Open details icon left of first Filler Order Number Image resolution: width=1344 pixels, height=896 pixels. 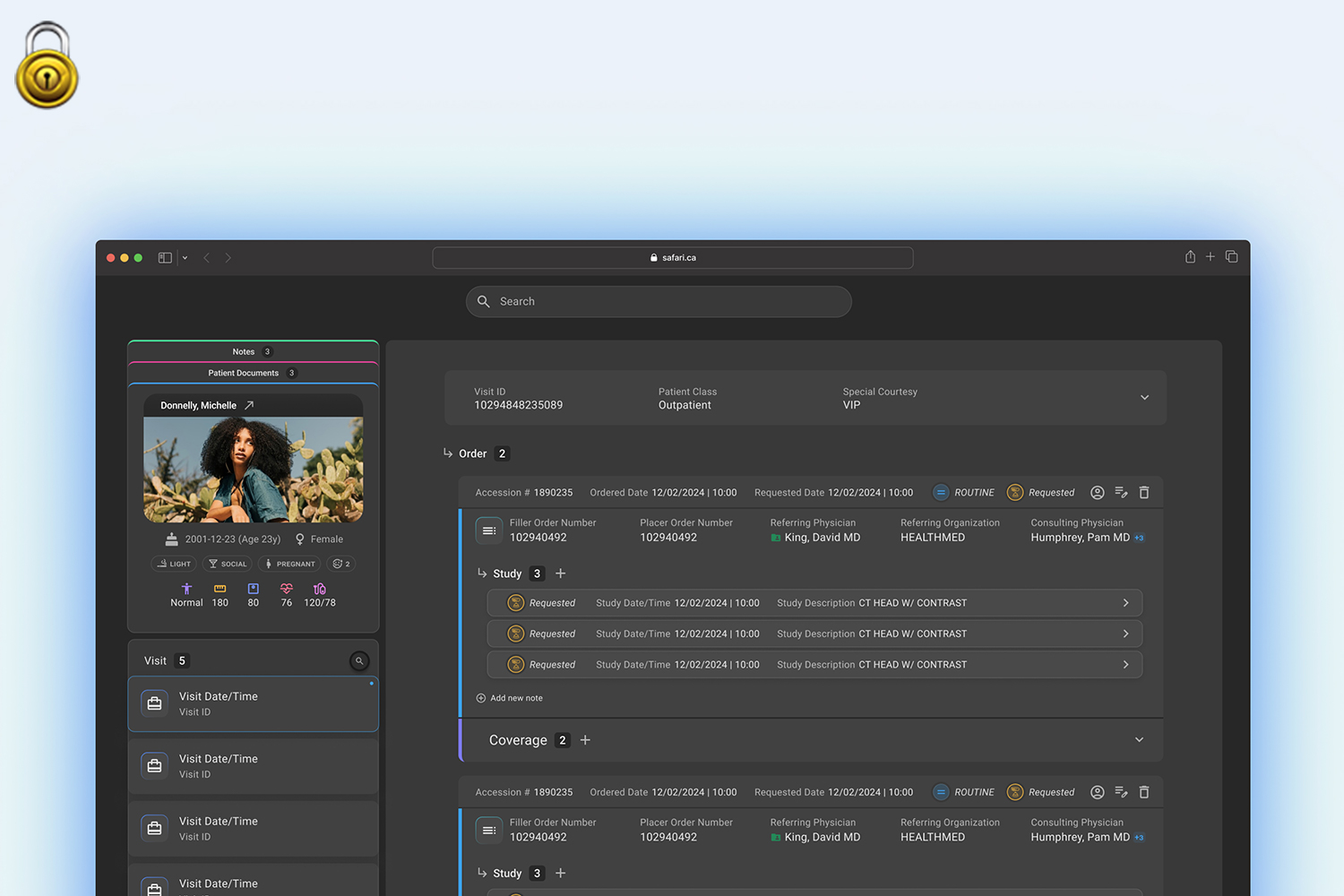point(488,530)
